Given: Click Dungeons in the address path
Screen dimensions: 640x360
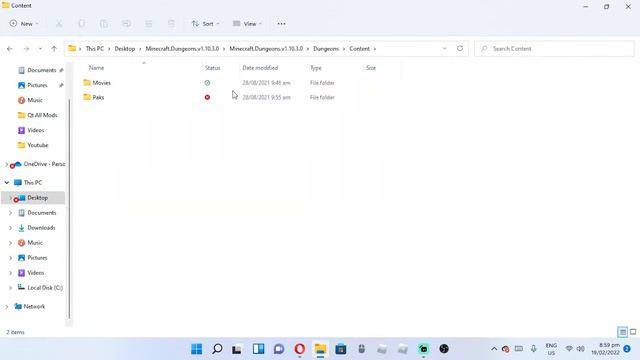Looking at the screenshot, I should click(x=326, y=49).
